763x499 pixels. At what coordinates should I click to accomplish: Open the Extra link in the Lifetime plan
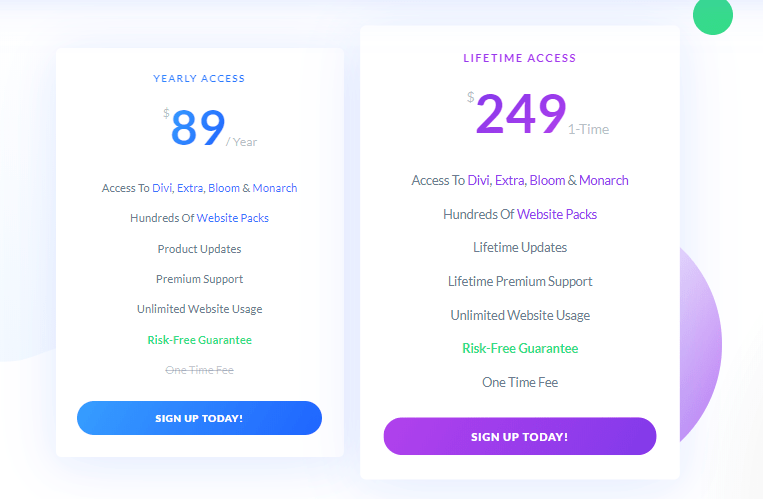[509, 181]
